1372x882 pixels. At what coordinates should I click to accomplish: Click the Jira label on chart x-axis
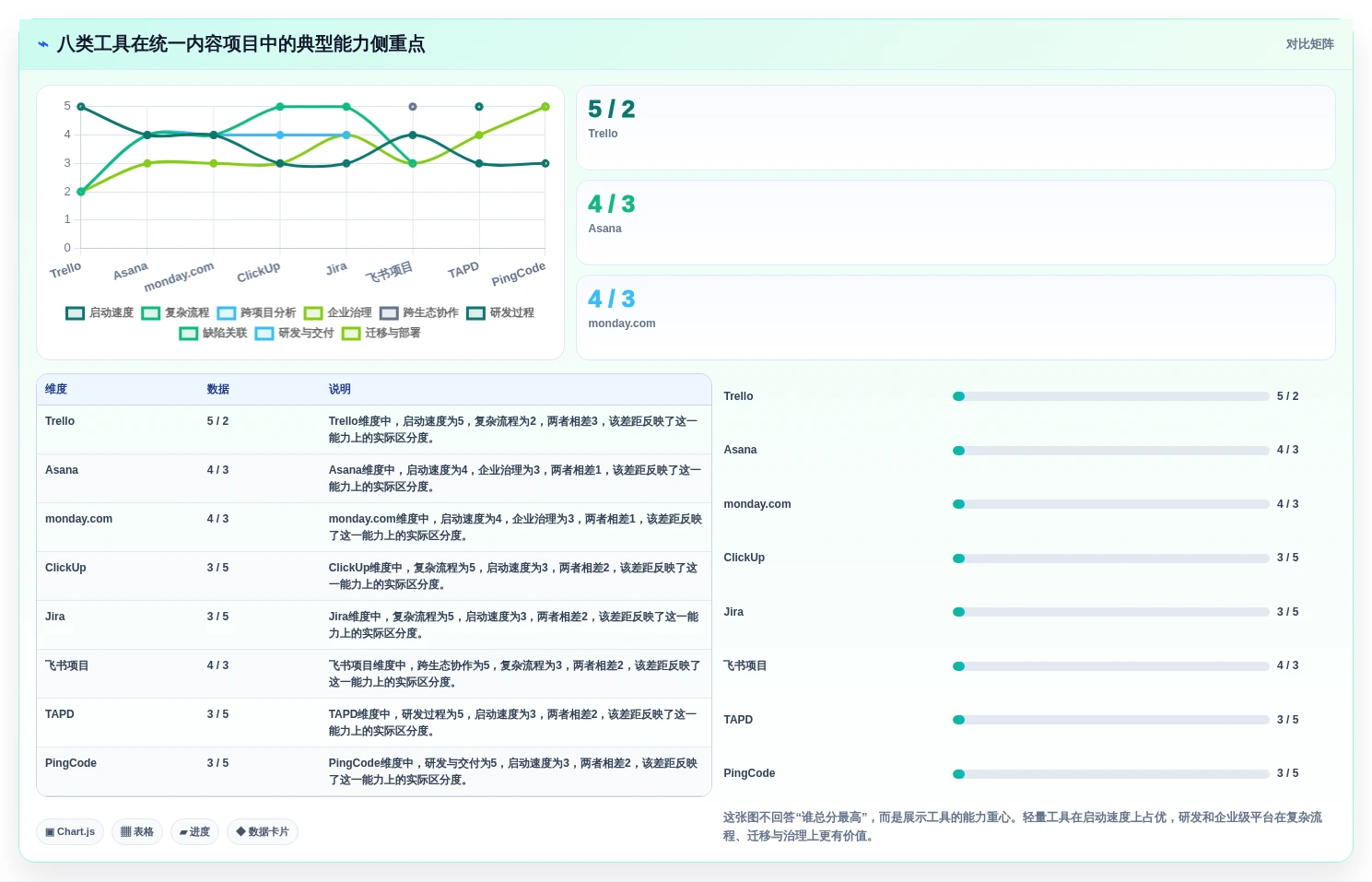click(336, 268)
